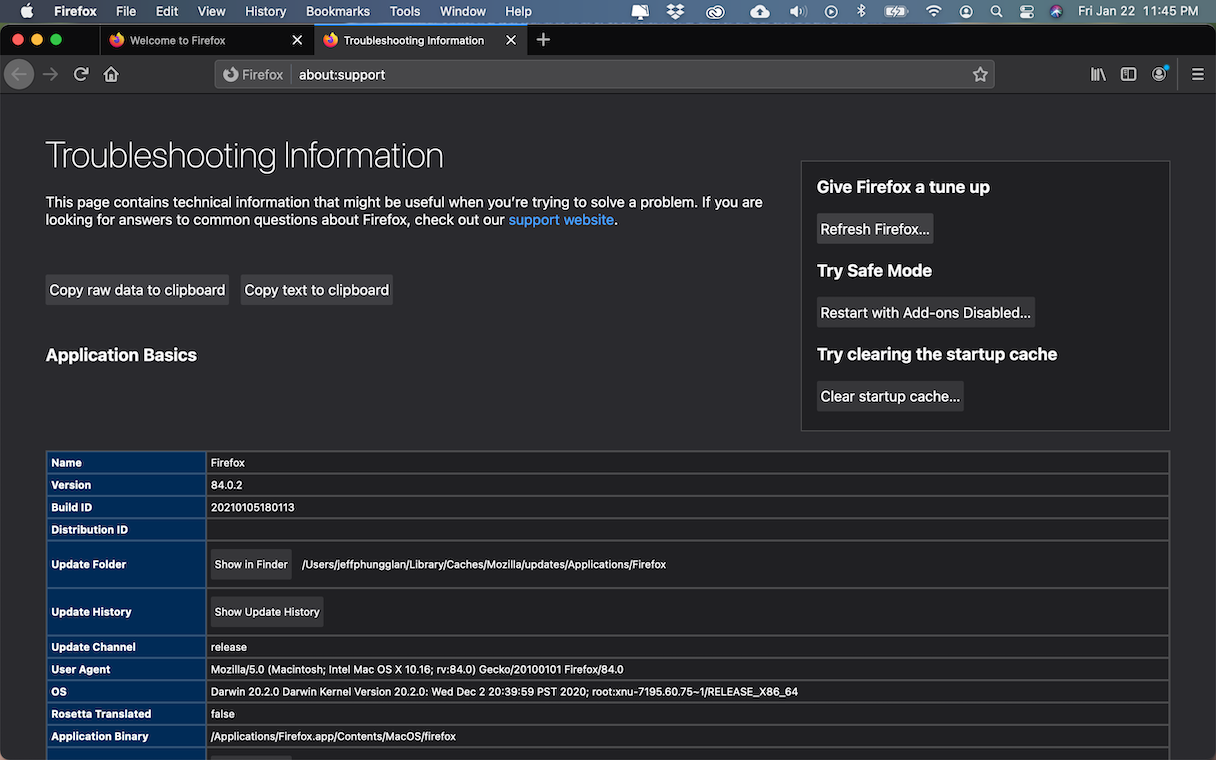1216x760 pixels.
Task: Click Copy raw data to clipboard
Action: (x=137, y=290)
